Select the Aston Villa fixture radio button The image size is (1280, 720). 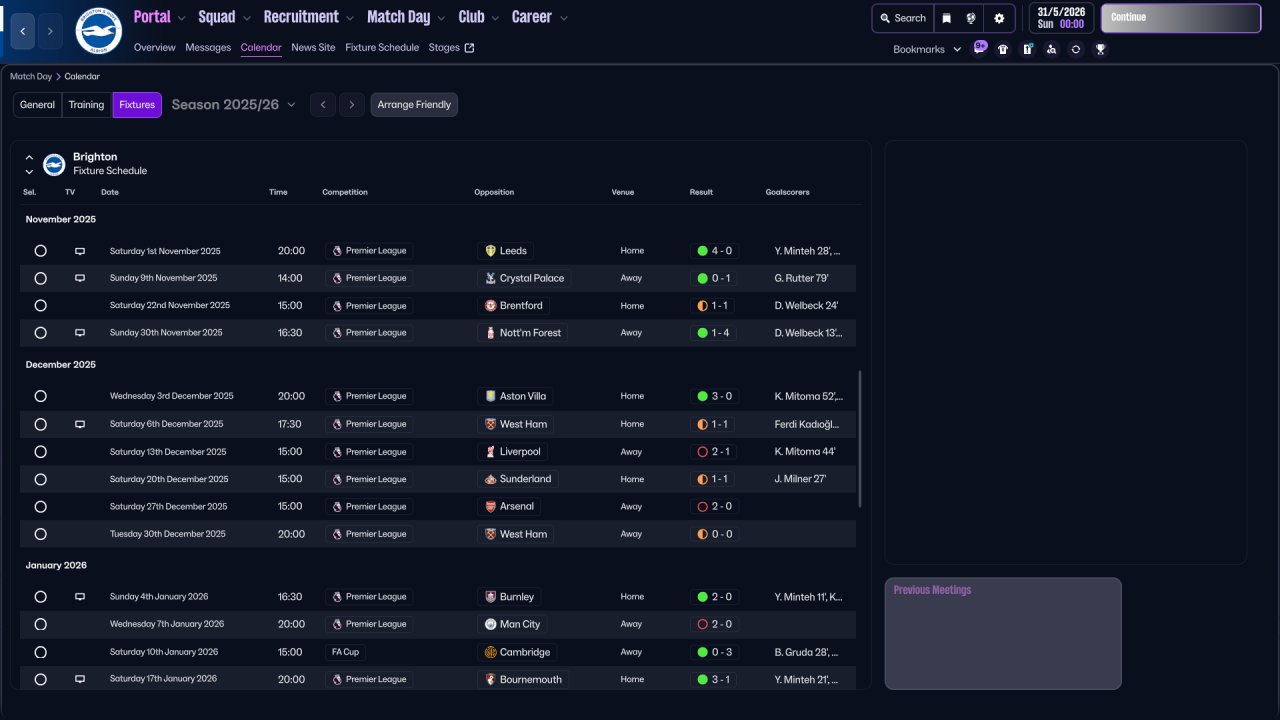tap(40, 397)
